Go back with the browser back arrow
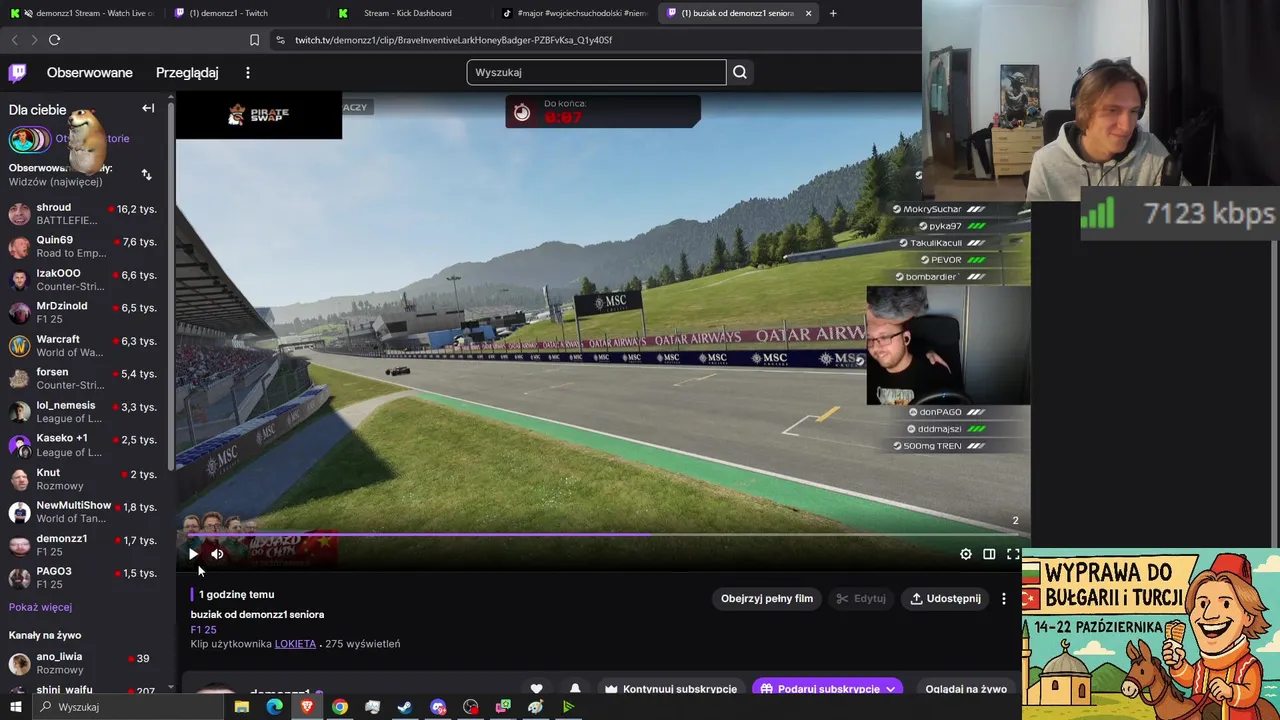The height and width of the screenshot is (720, 1280). coord(14,40)
